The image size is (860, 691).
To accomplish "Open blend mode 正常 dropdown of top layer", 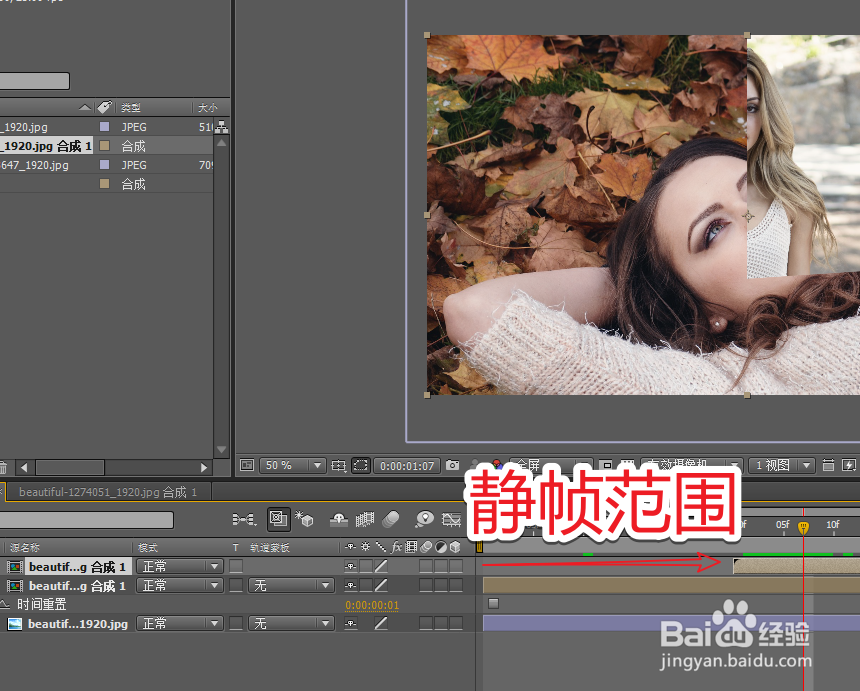I will coord(179,566).
